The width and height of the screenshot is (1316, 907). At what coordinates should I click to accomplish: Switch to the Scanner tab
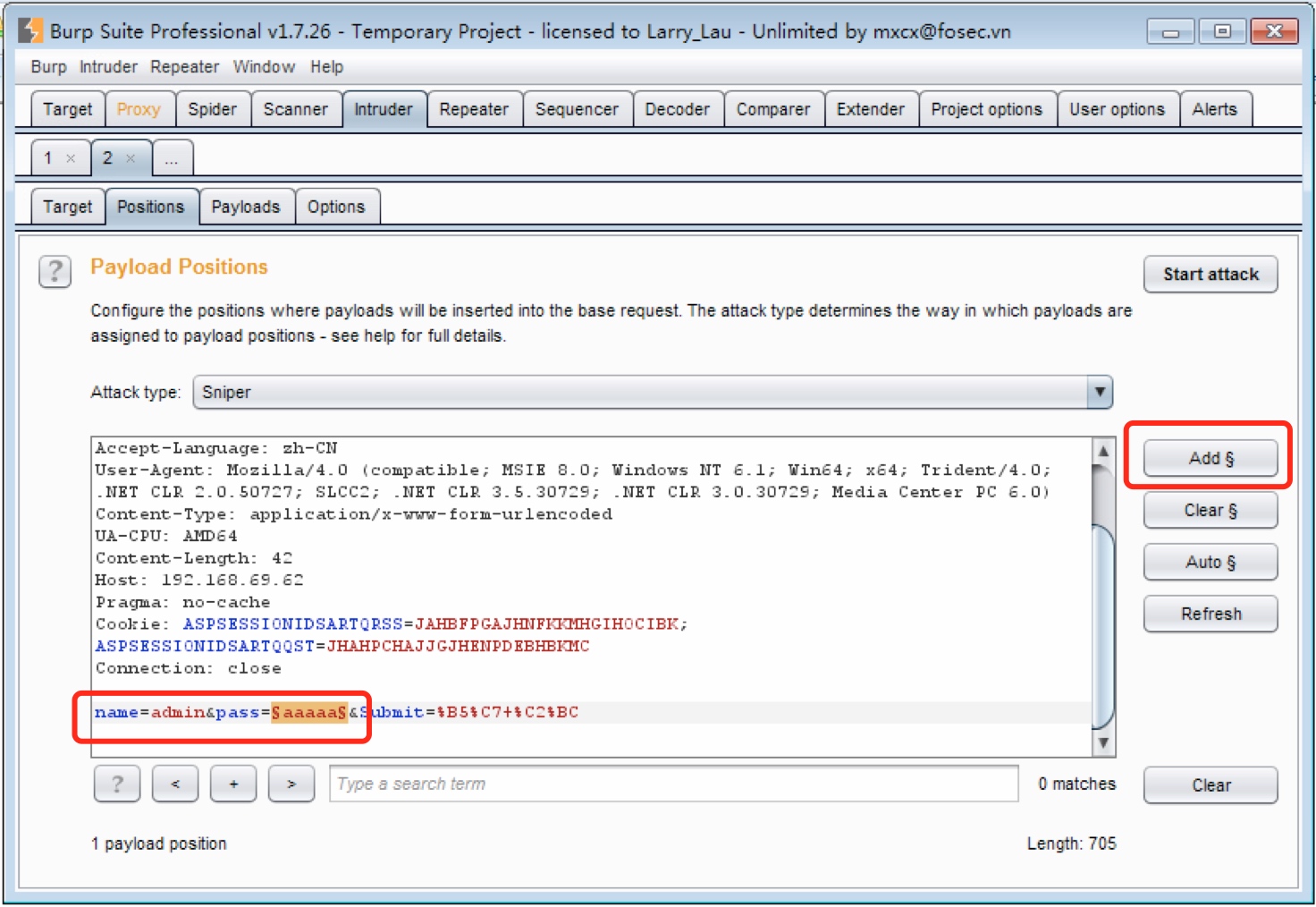pos(295,109)
